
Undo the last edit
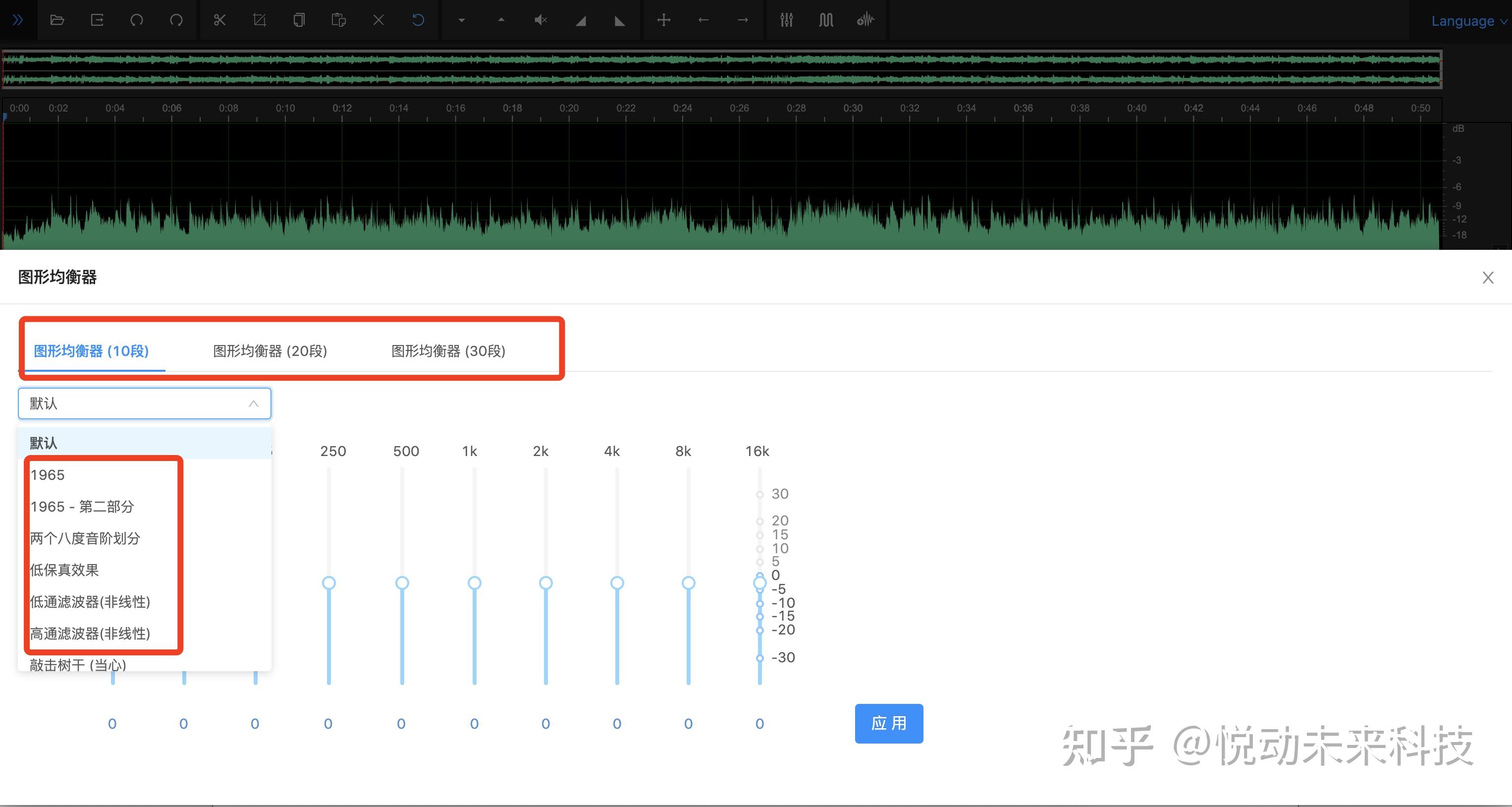[137, 20]
